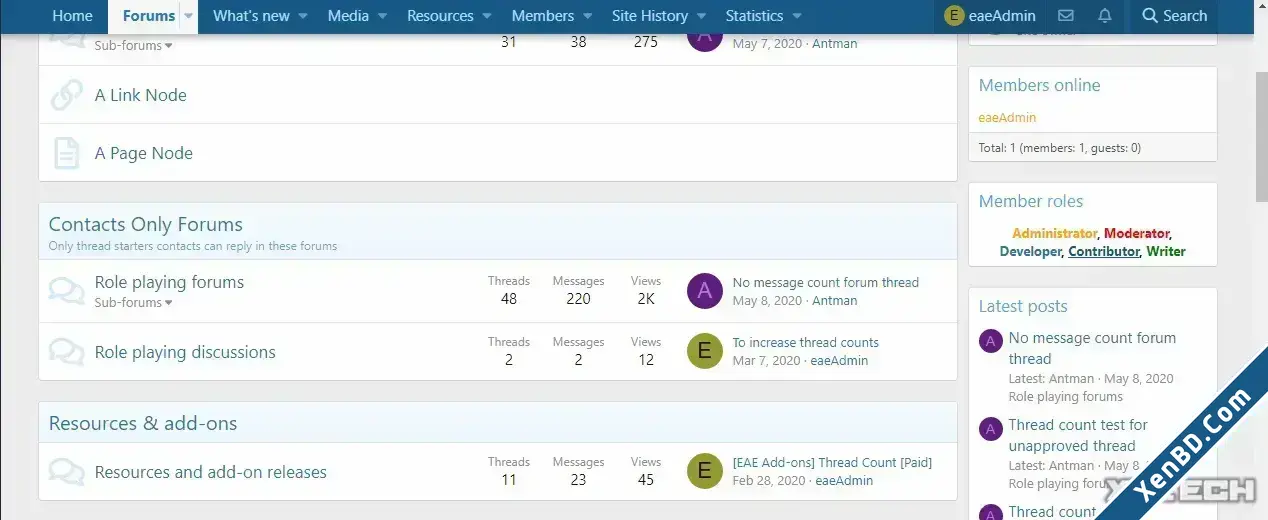The height and width of the screenshot is (520, 1268).
Task: Click the A Page Node document icon
Action: pyautogui.click(x=67, y=153)
